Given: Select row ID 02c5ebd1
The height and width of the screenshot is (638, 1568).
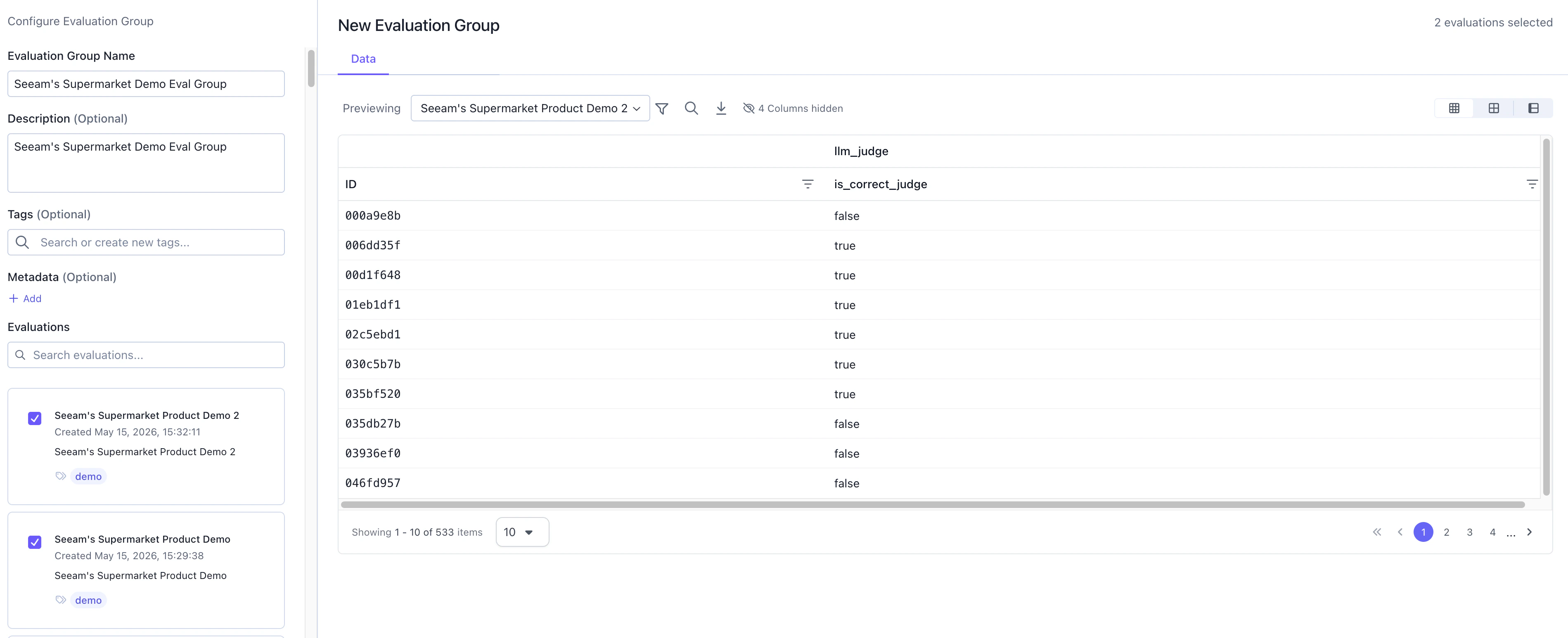Looking at the screenshot, I should (x=372, y=335).
